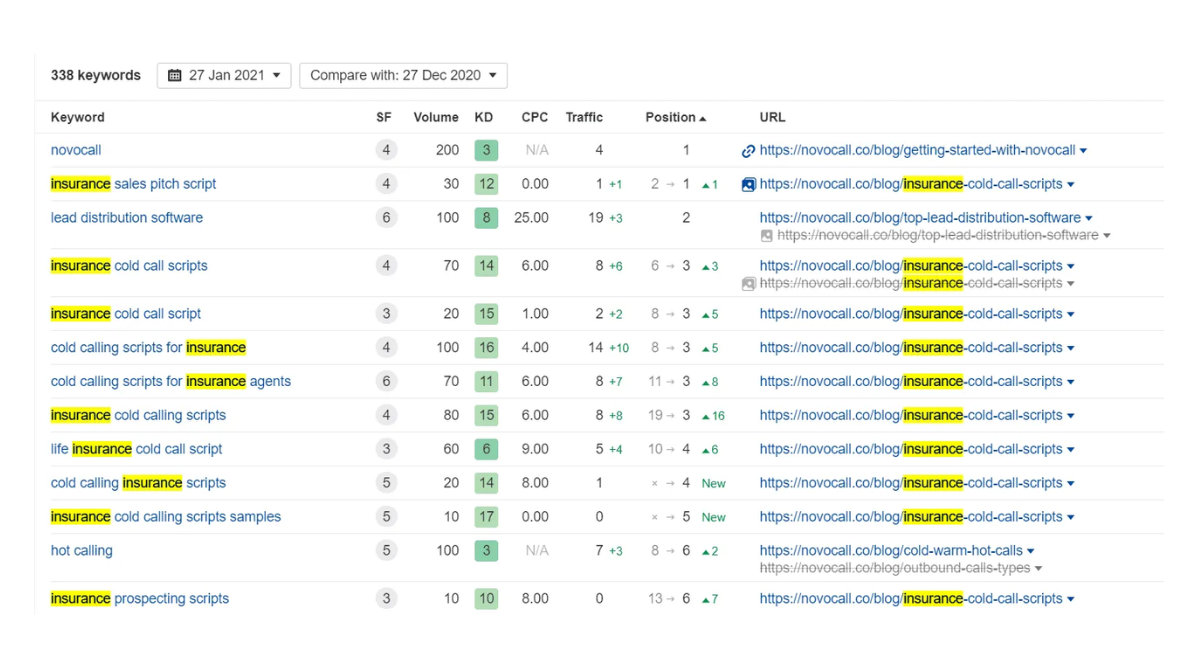Screen dimensions: 1199x669
Task: Sort by KD column header
Action: pyautogui.click(x=483, y=117)
